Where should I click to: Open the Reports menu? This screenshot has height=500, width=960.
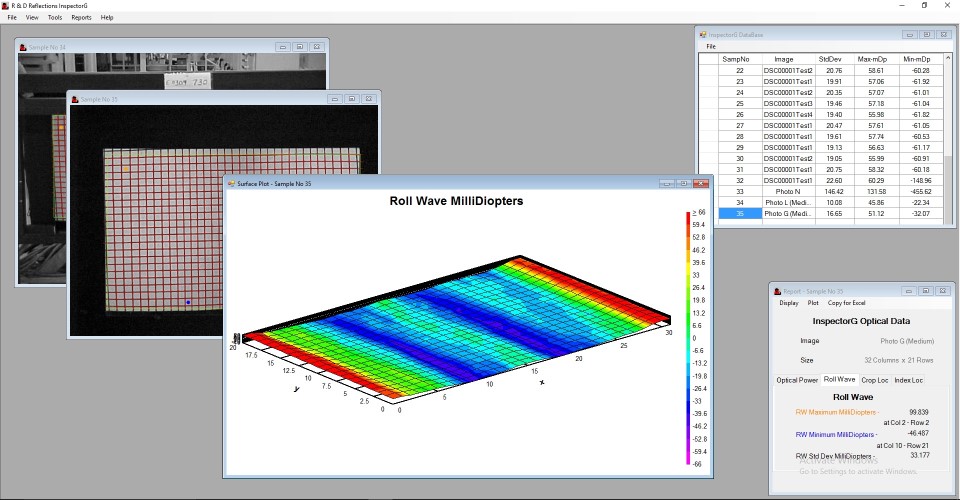(x=81, y=17)
